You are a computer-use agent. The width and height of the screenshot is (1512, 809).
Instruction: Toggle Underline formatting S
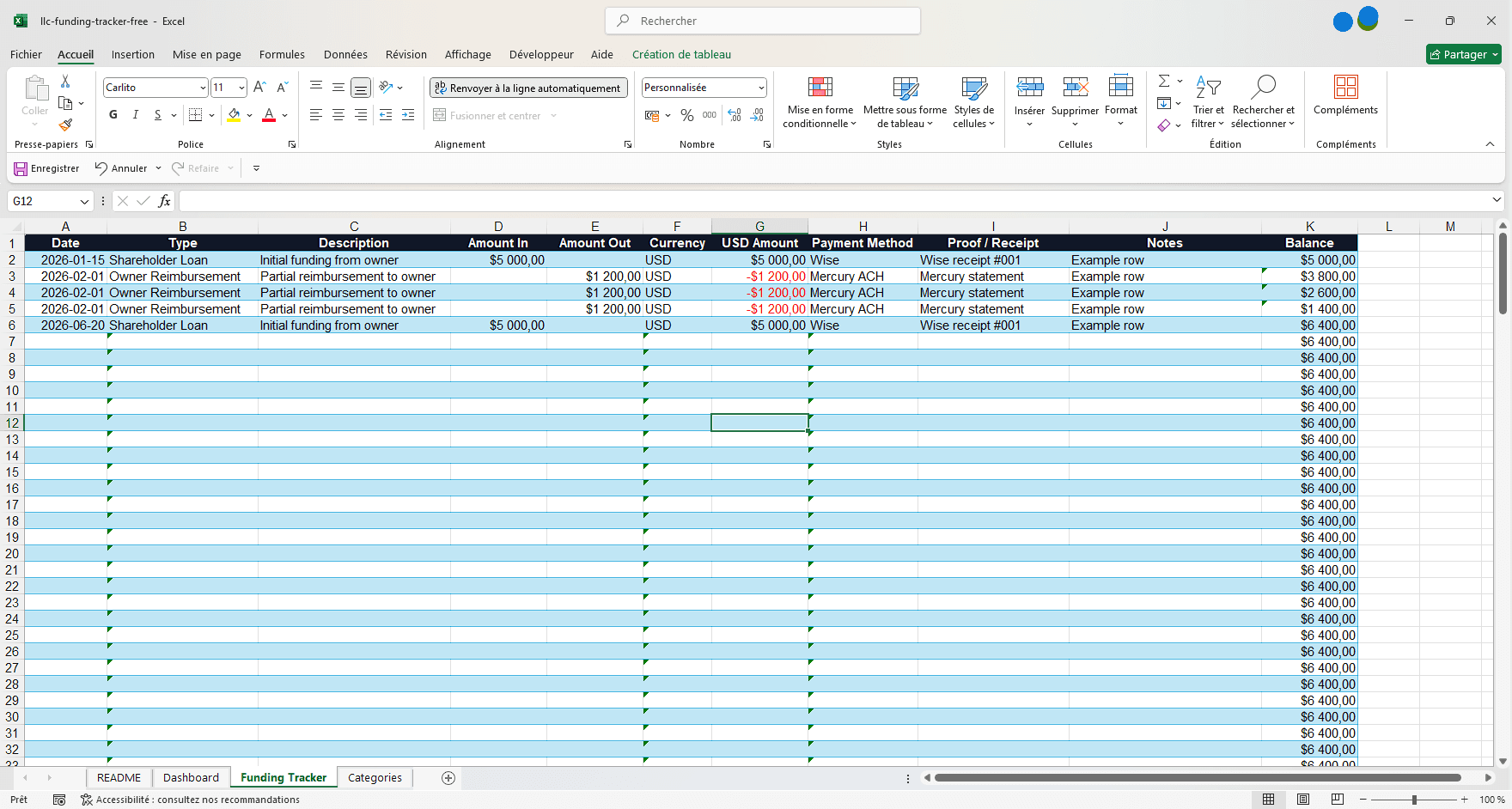click(158, 115)
